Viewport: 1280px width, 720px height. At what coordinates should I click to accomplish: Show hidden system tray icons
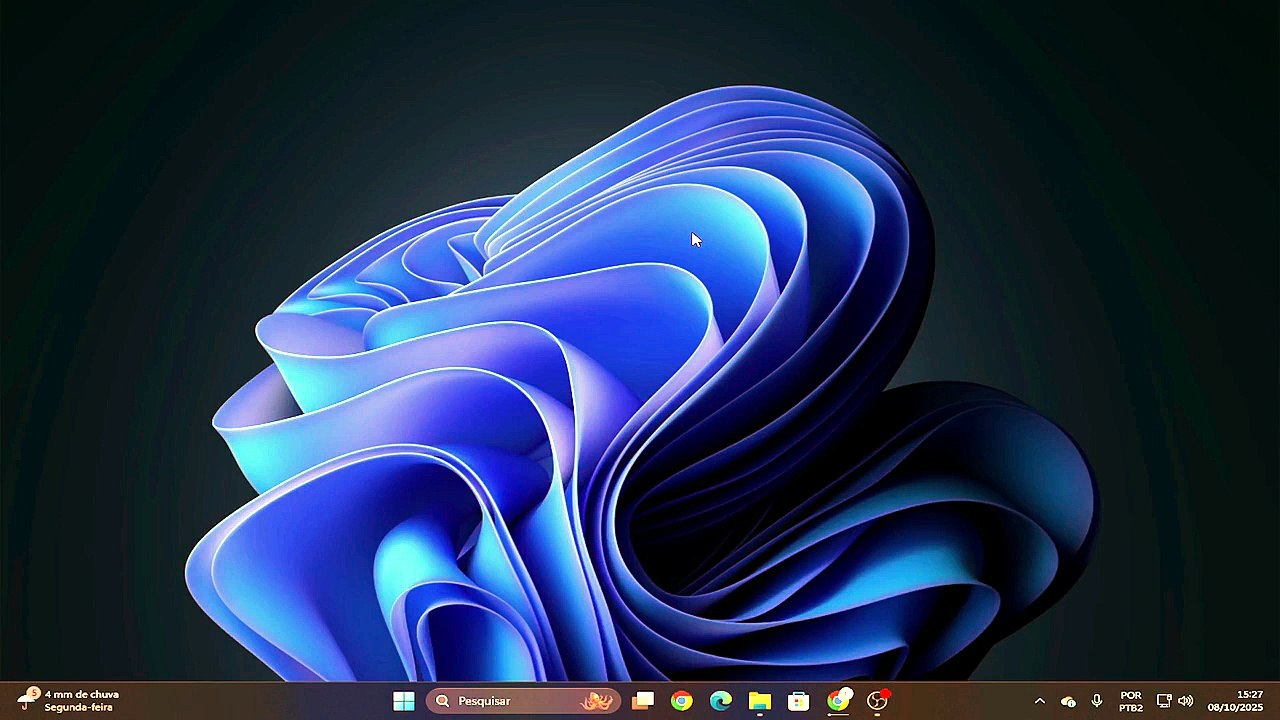[1040, 701]
